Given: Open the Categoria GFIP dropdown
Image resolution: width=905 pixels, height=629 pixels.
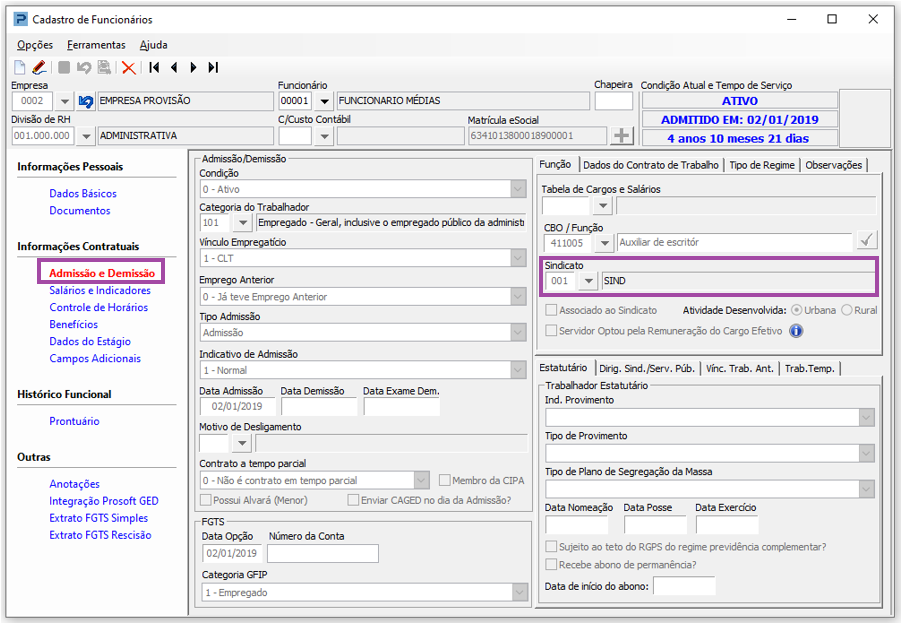Looking at the screenshot, I should 519,593.
